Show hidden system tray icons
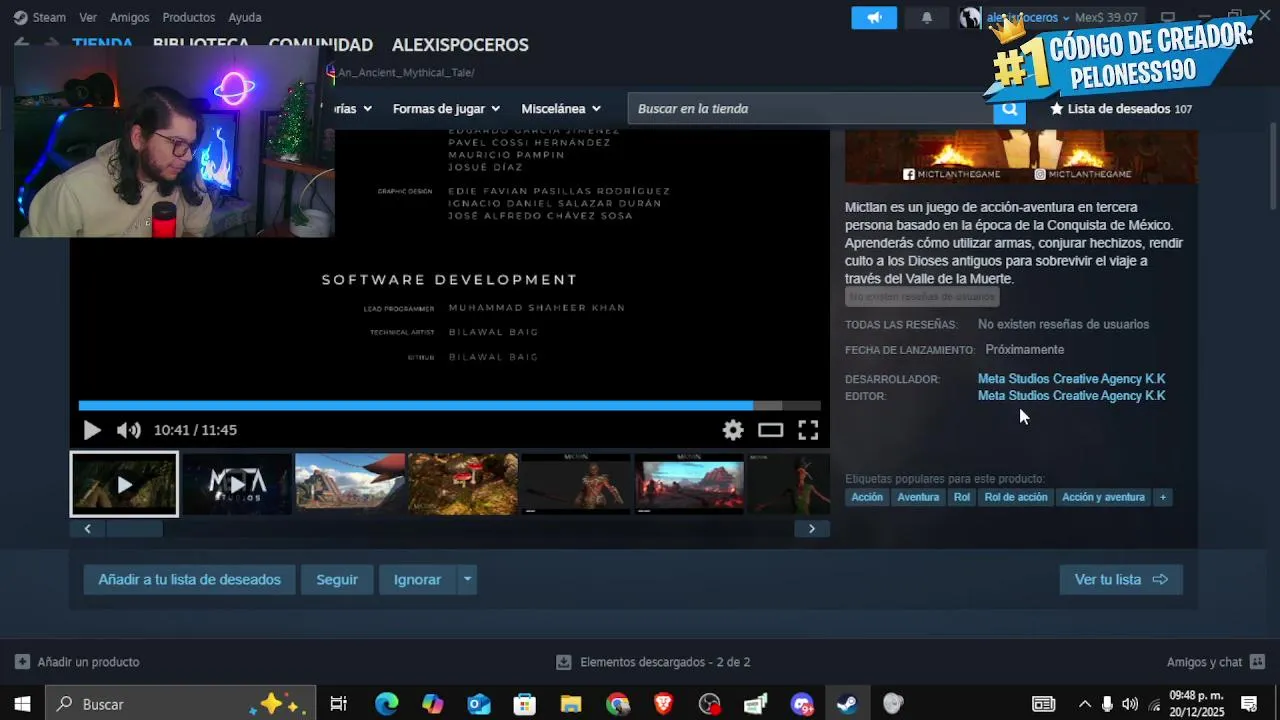Image resolution: width=1280 pixels, height=720 pixels. 1084,704
